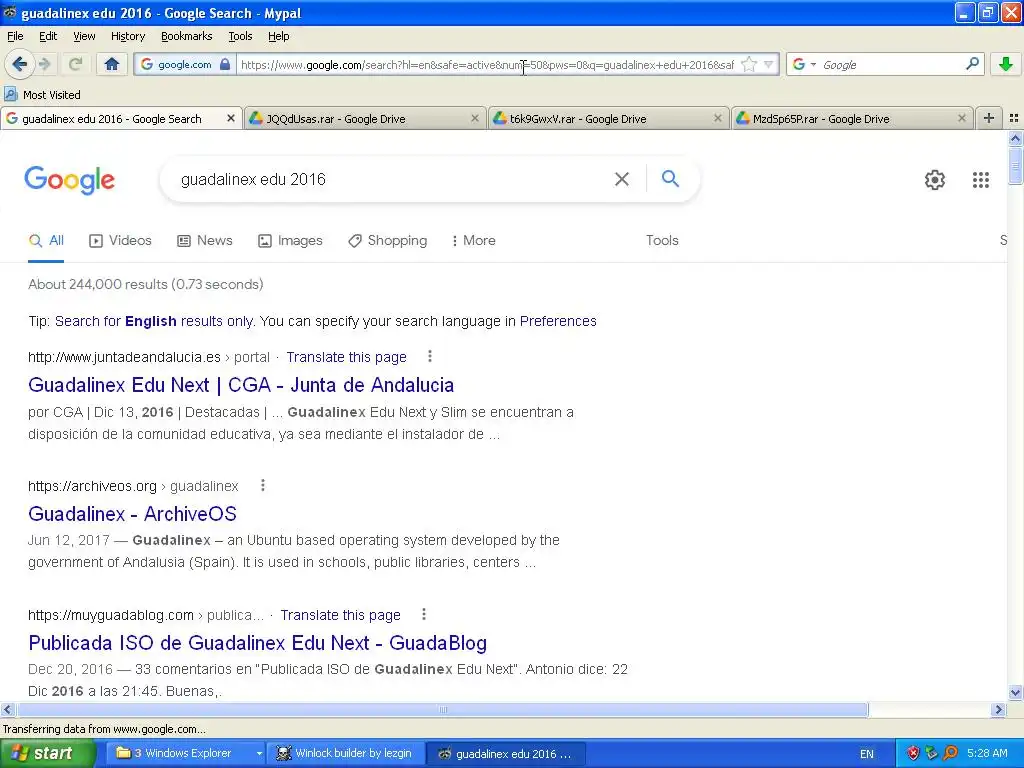This screenshot has height=768, width=1024.
Task: Open the Windows Start button
Action: [47, 754]
